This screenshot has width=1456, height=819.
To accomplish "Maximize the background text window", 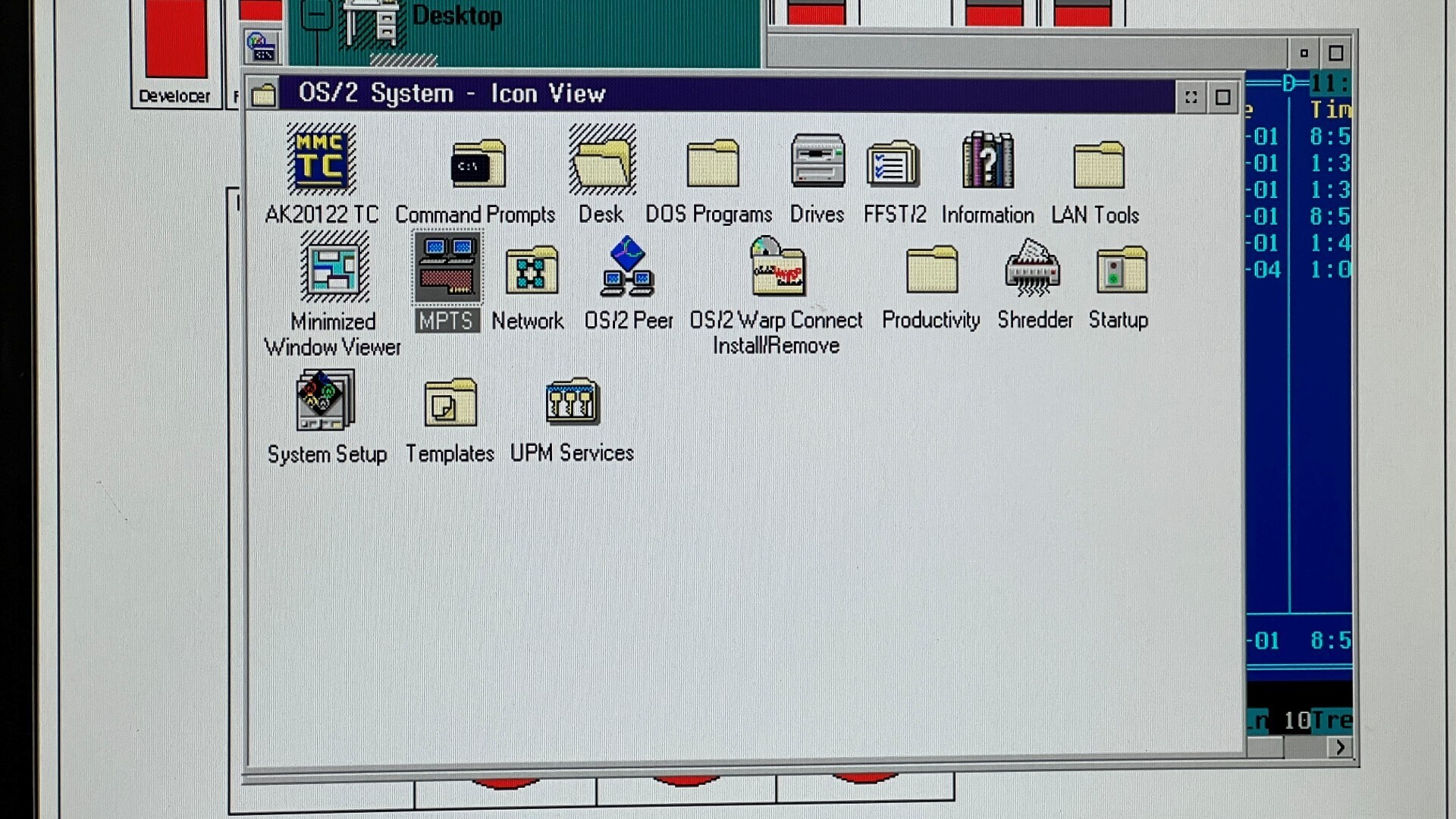I will (1336, 53).
